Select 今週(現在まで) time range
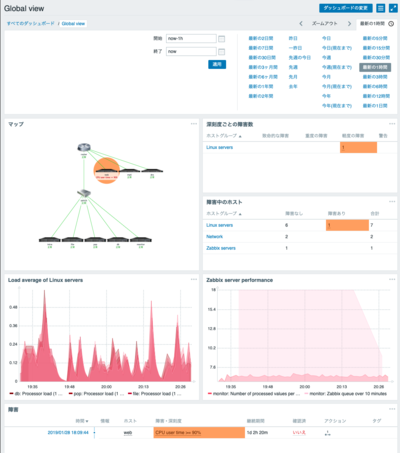This screenshot has height=453, width=400. (337, 67)
